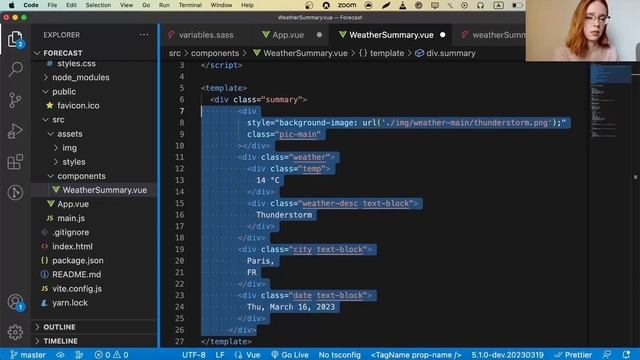The height and width of the screenshot is (360, 640).
Task: Open the Manage settings gear
Action: click(x=15, y=332)
